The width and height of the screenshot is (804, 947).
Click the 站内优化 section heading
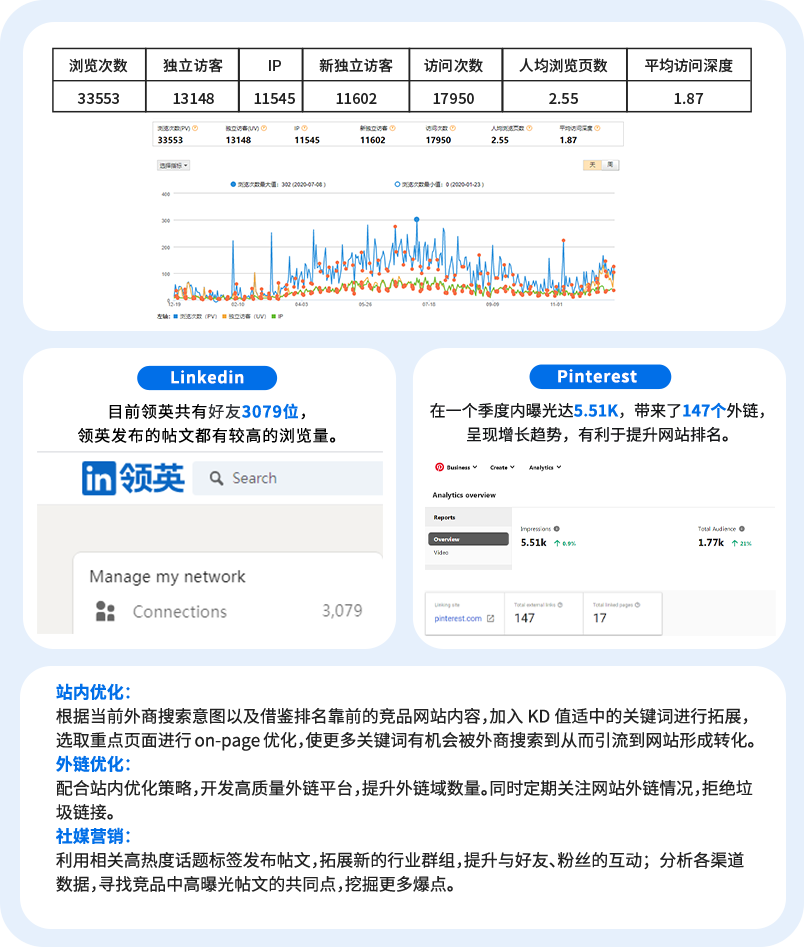(93, 692)
